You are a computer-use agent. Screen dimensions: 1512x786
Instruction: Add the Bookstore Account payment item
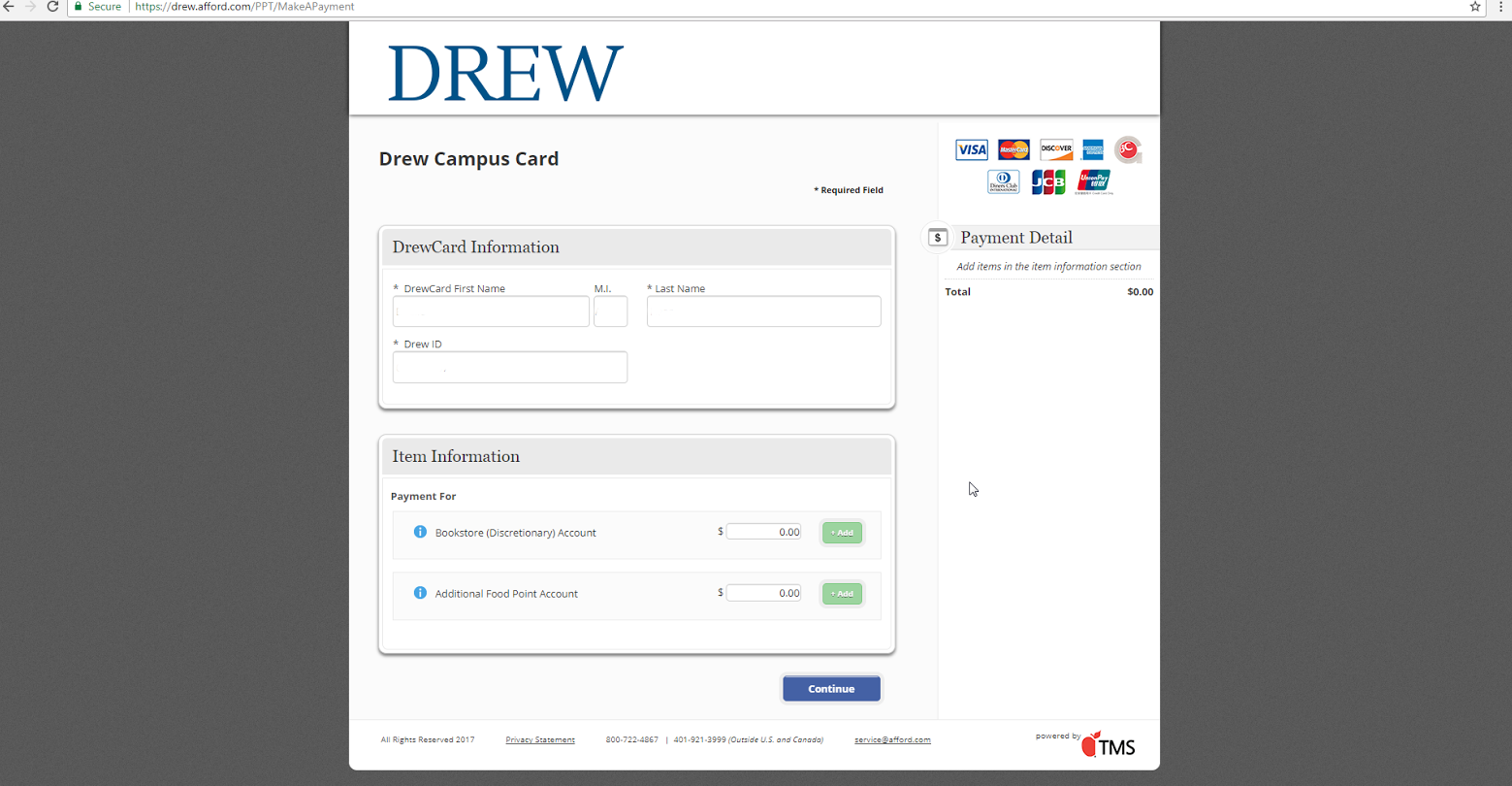point(842,533)
